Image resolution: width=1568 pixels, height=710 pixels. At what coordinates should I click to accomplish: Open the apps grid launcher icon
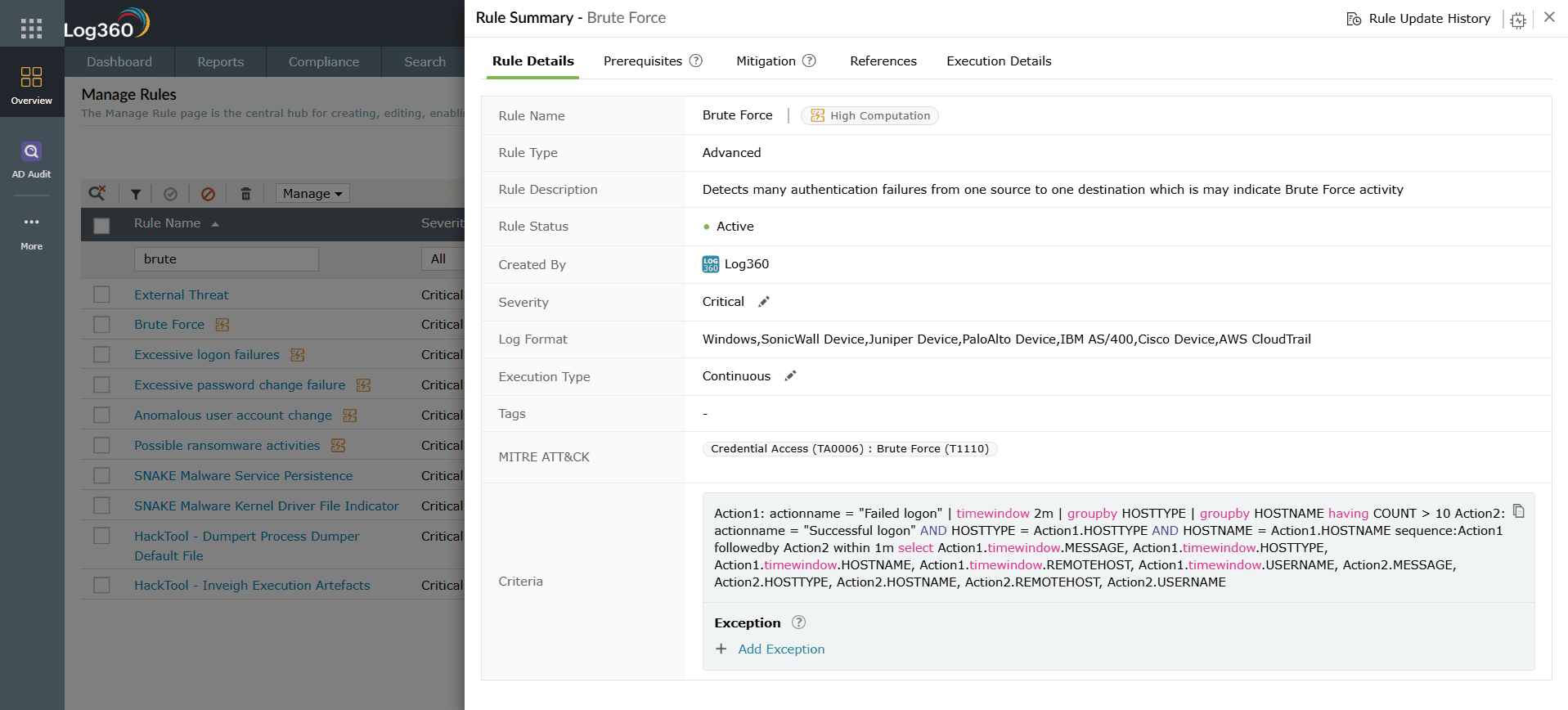click(x=31, y=29)
